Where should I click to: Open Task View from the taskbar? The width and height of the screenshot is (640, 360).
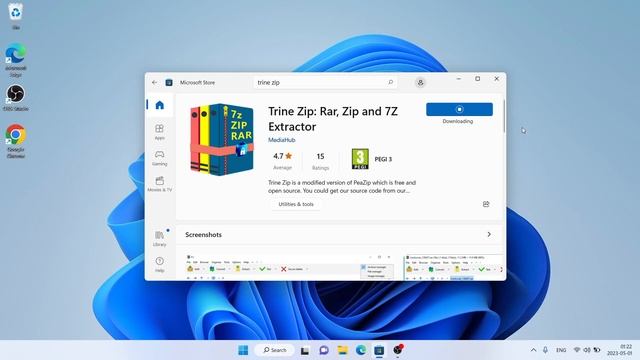(x=305, y=350)
